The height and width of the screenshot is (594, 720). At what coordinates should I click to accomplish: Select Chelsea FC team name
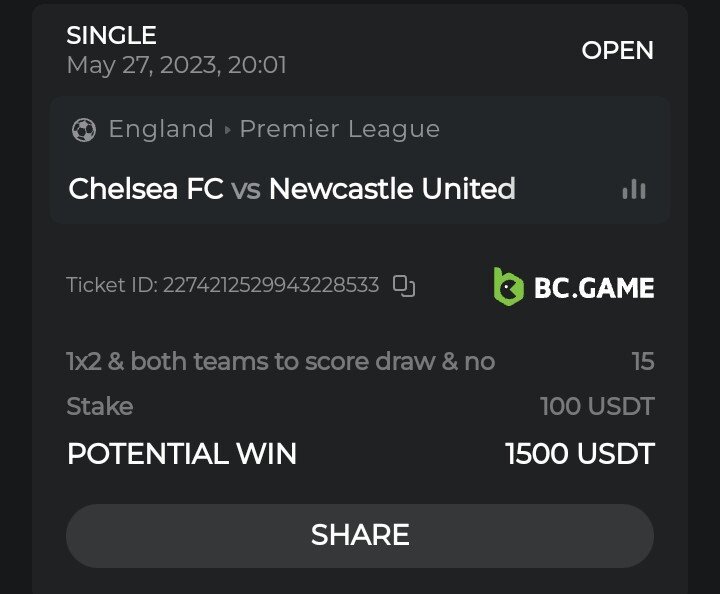(146, 189)
